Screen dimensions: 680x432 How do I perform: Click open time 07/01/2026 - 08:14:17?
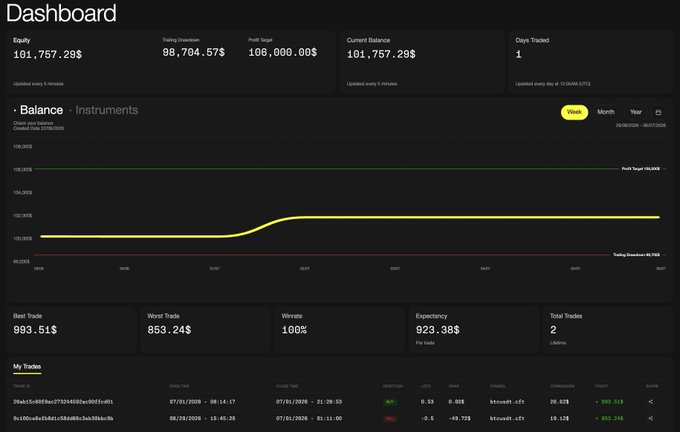tap(203, 402)
